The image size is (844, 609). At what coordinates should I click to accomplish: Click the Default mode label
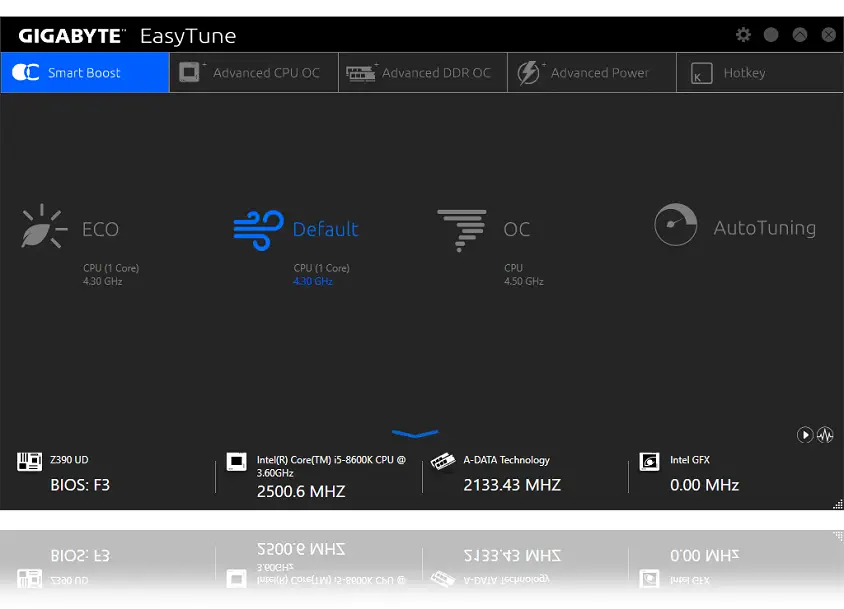326,229
